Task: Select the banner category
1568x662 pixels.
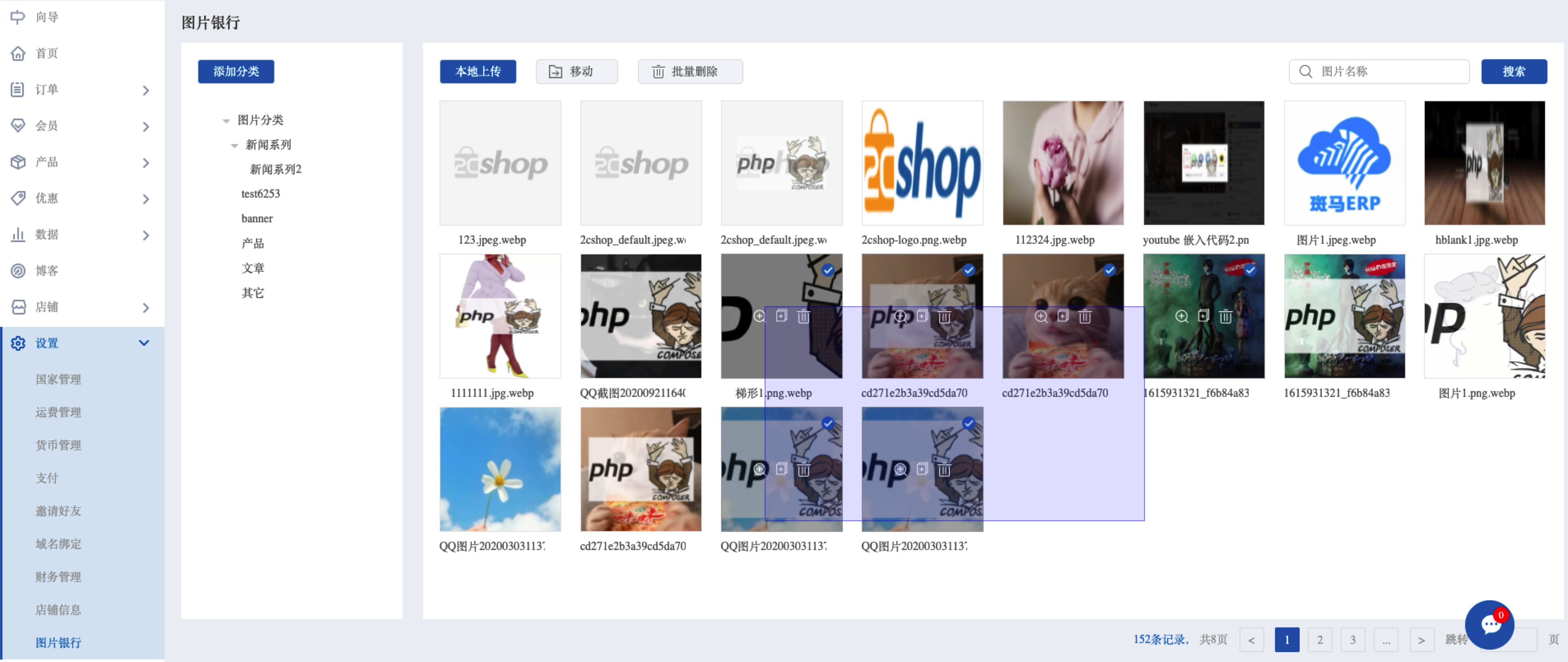Action: [257, 218]
